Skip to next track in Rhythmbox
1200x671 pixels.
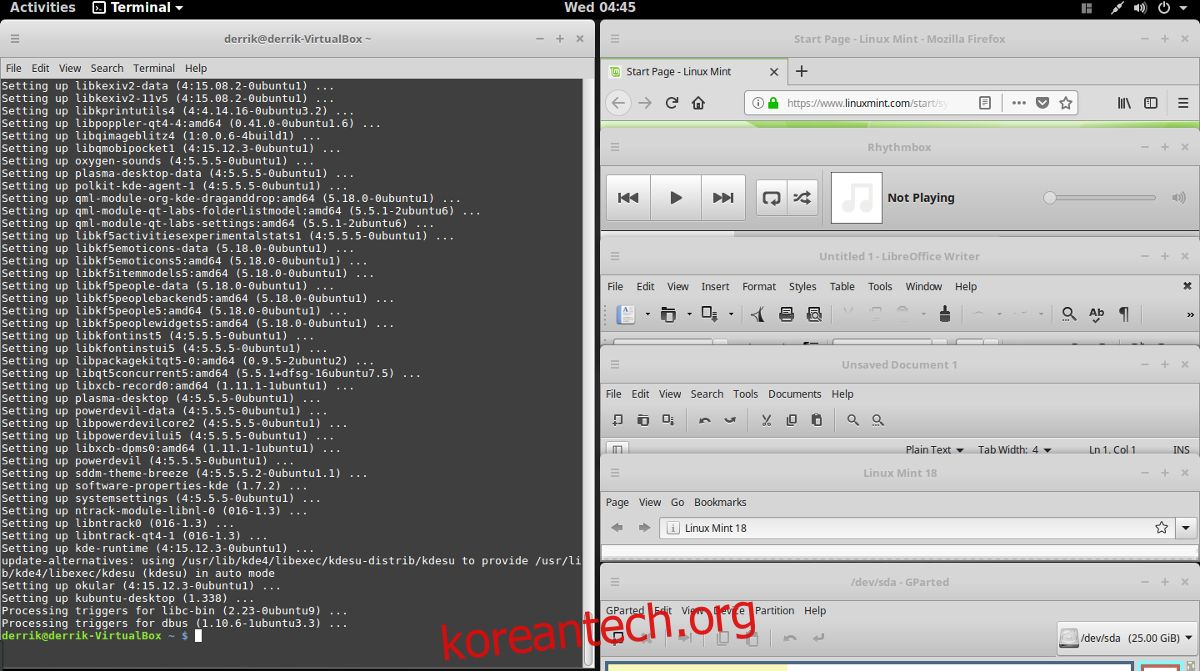[723, 198]
